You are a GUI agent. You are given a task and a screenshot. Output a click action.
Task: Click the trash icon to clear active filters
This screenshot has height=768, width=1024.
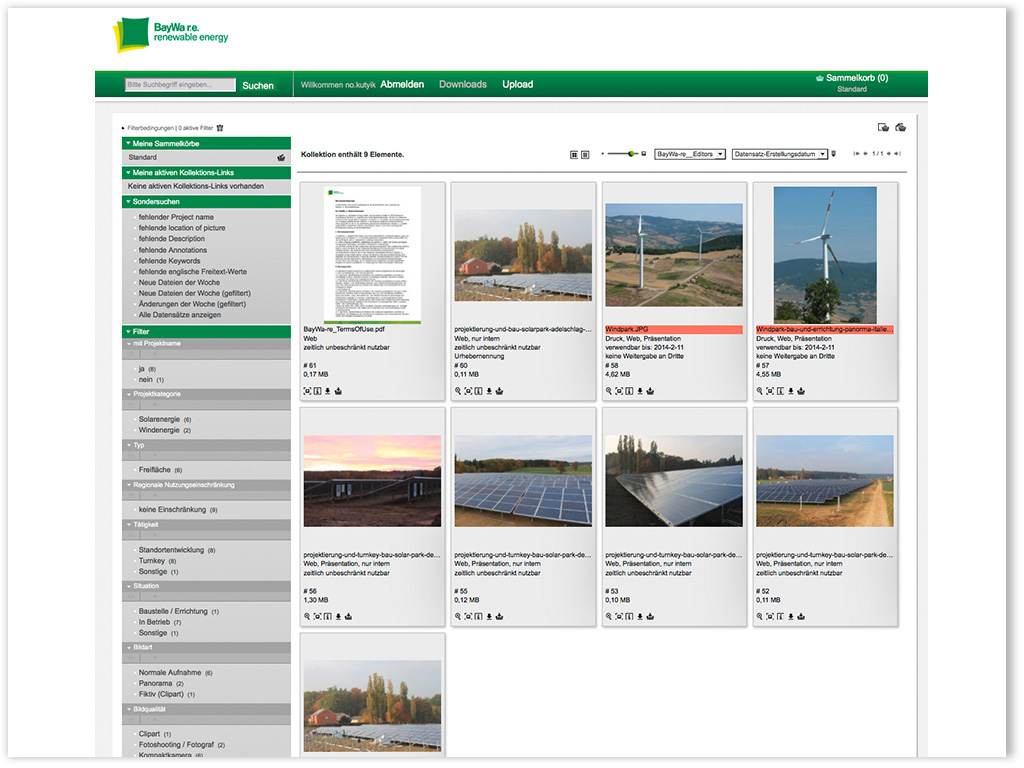coord(220,128)
